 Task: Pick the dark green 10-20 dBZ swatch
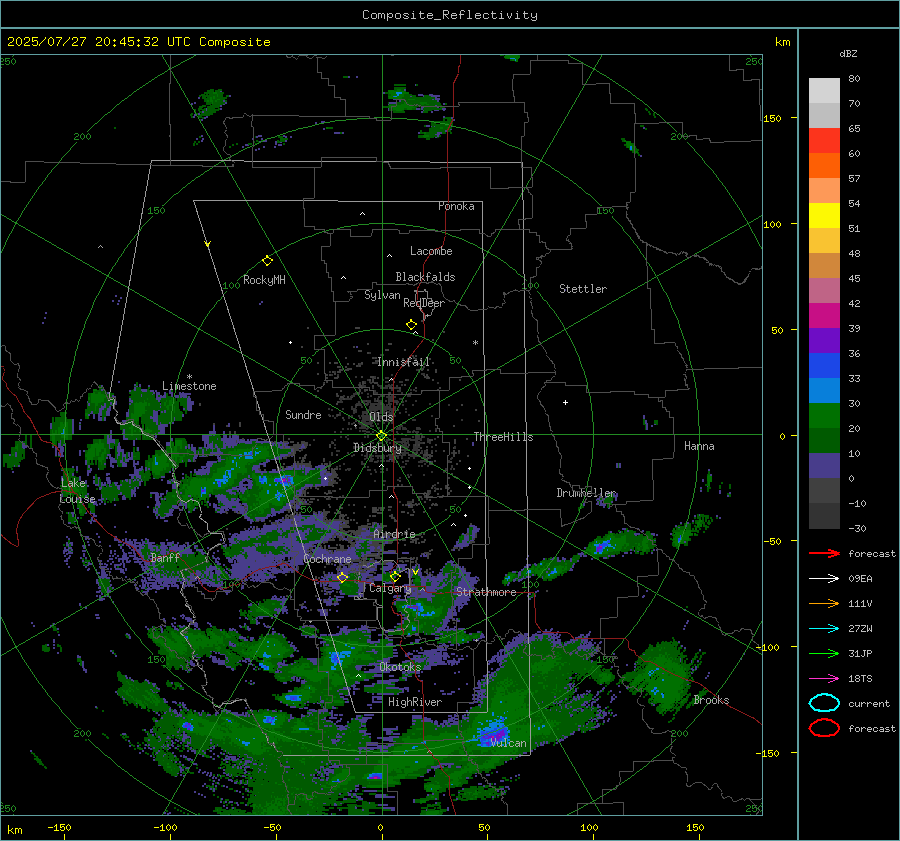tap(824, 441)
